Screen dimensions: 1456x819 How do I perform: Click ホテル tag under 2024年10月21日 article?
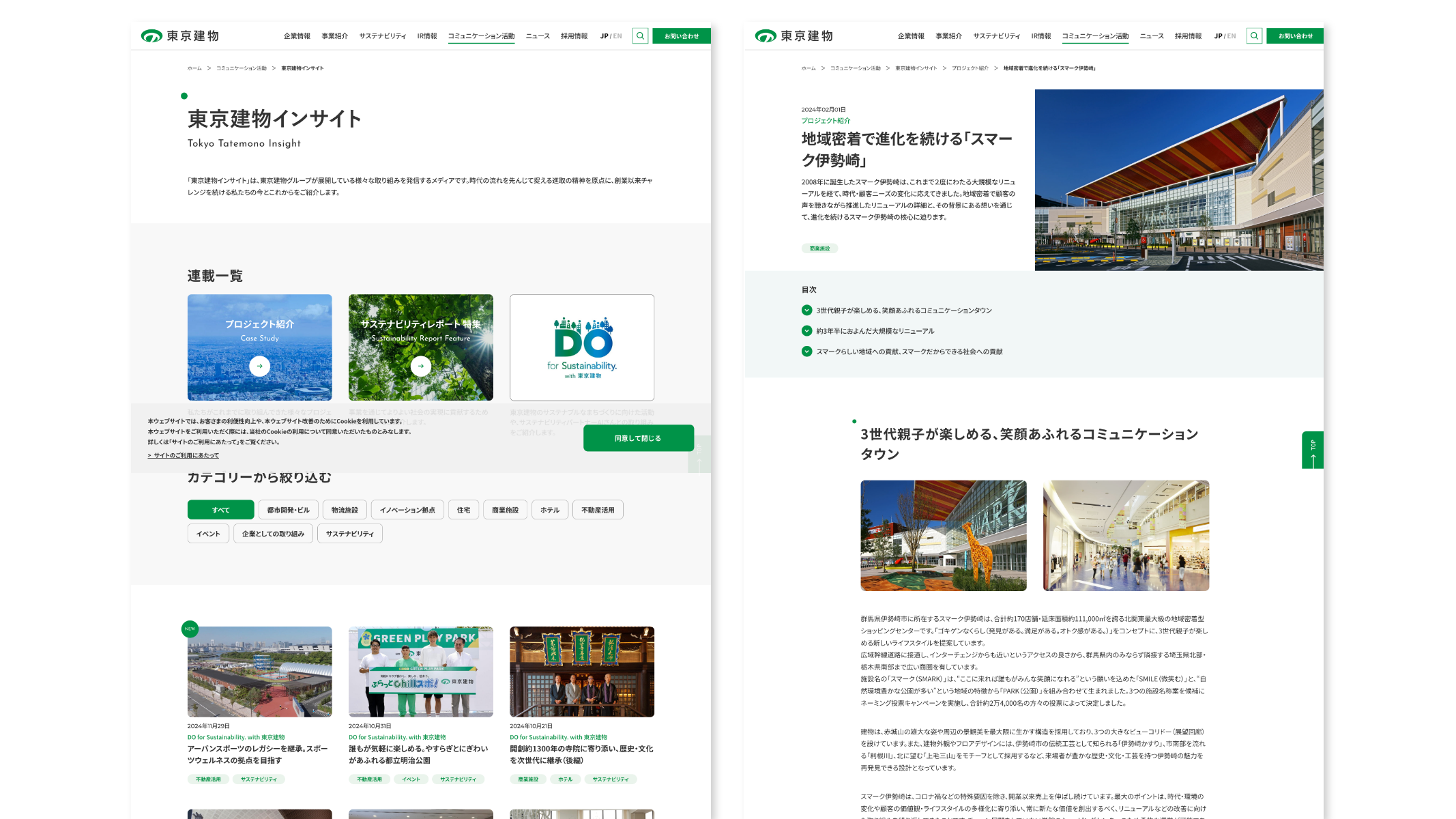565,779
